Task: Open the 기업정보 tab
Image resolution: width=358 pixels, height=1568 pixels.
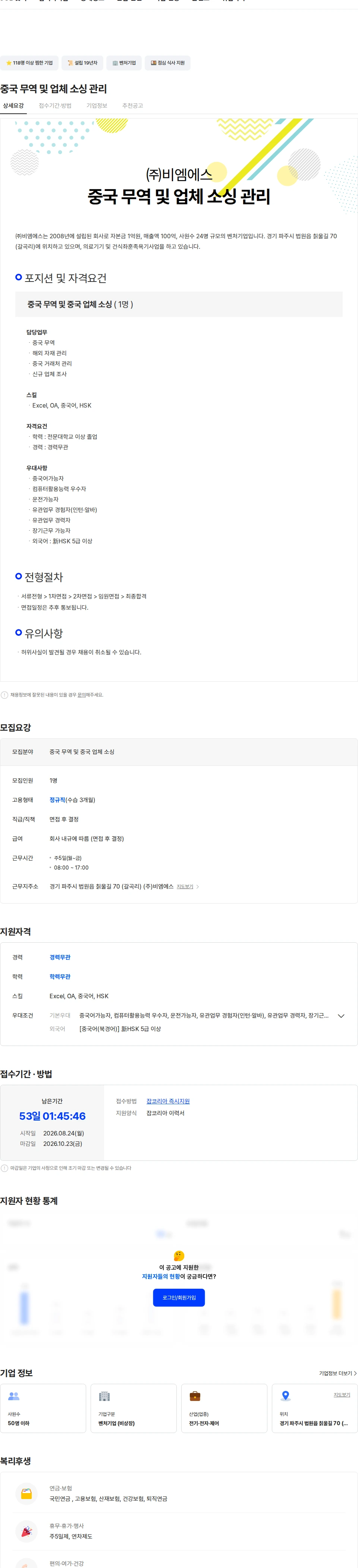Action: click(x=97, y=106)
